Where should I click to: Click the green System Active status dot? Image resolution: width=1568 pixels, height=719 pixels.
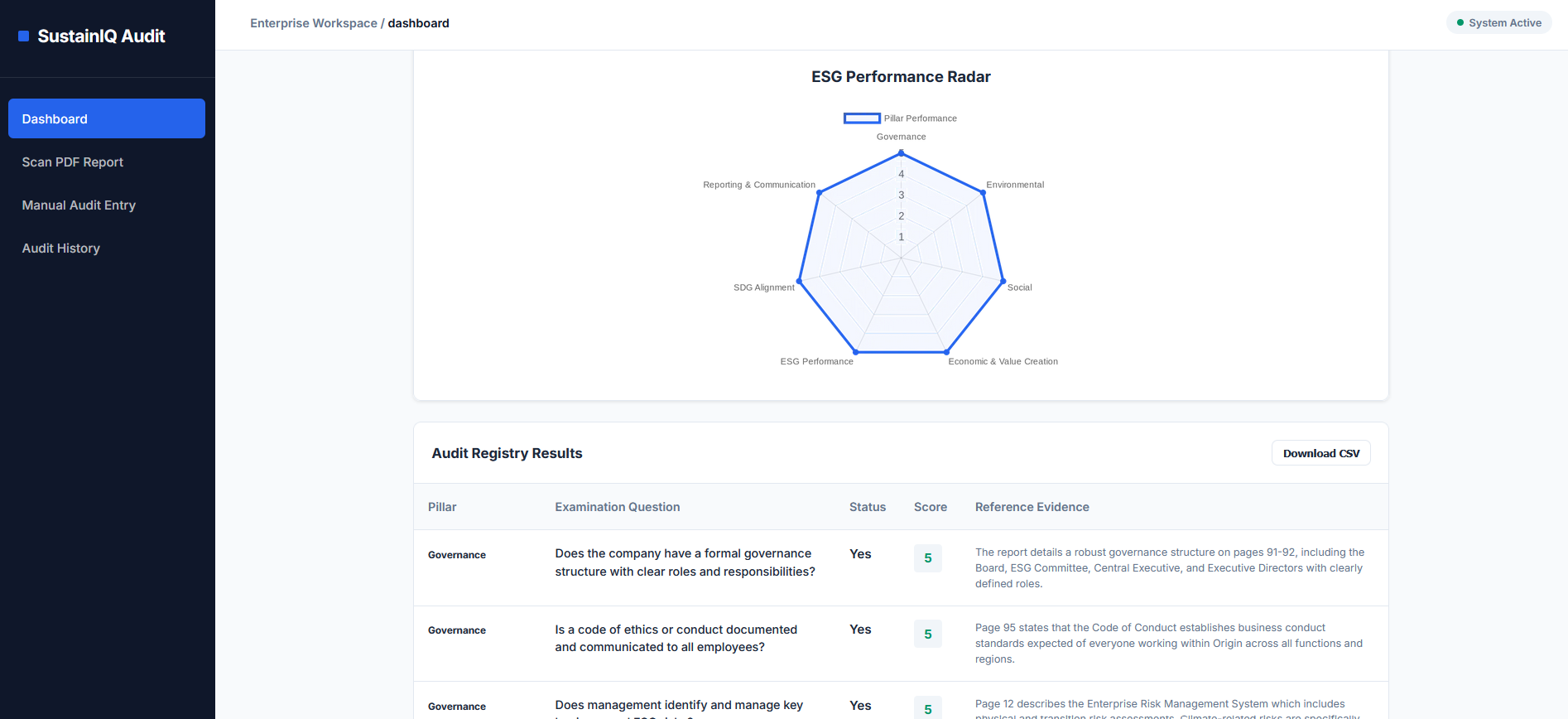coord(1460,23)
